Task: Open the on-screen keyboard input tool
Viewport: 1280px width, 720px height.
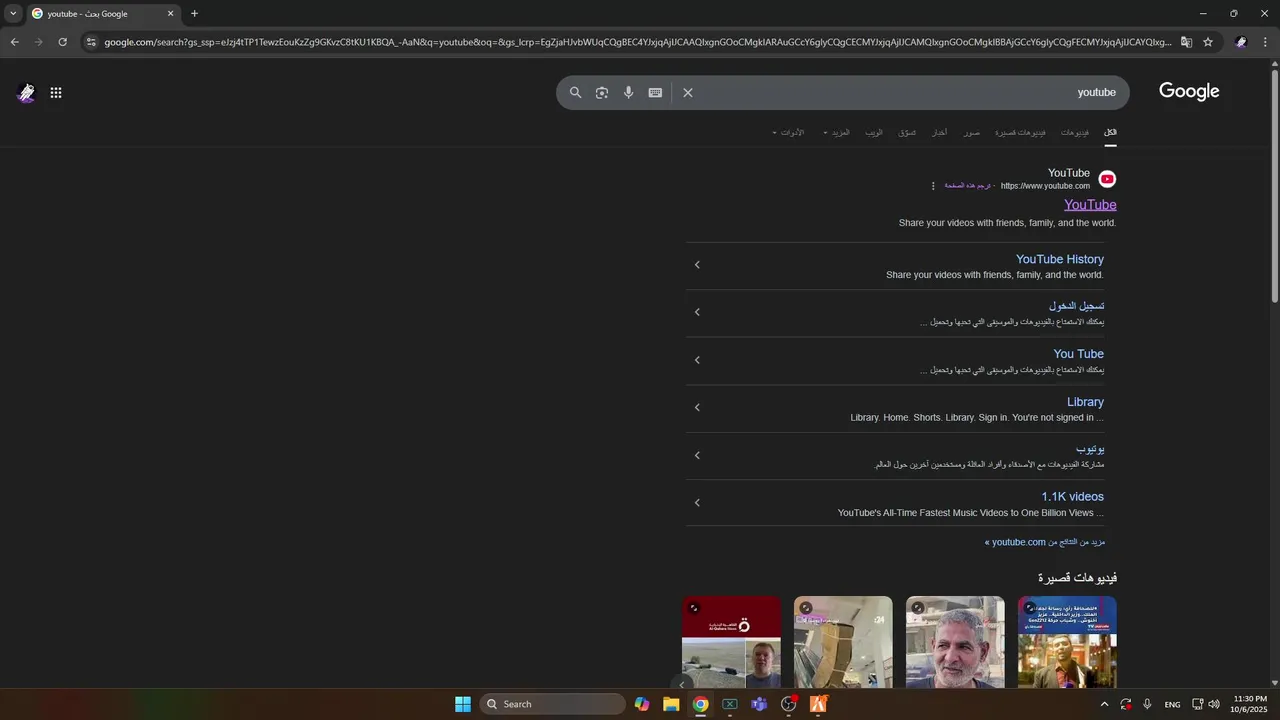Action: click(x=655, y=92)
